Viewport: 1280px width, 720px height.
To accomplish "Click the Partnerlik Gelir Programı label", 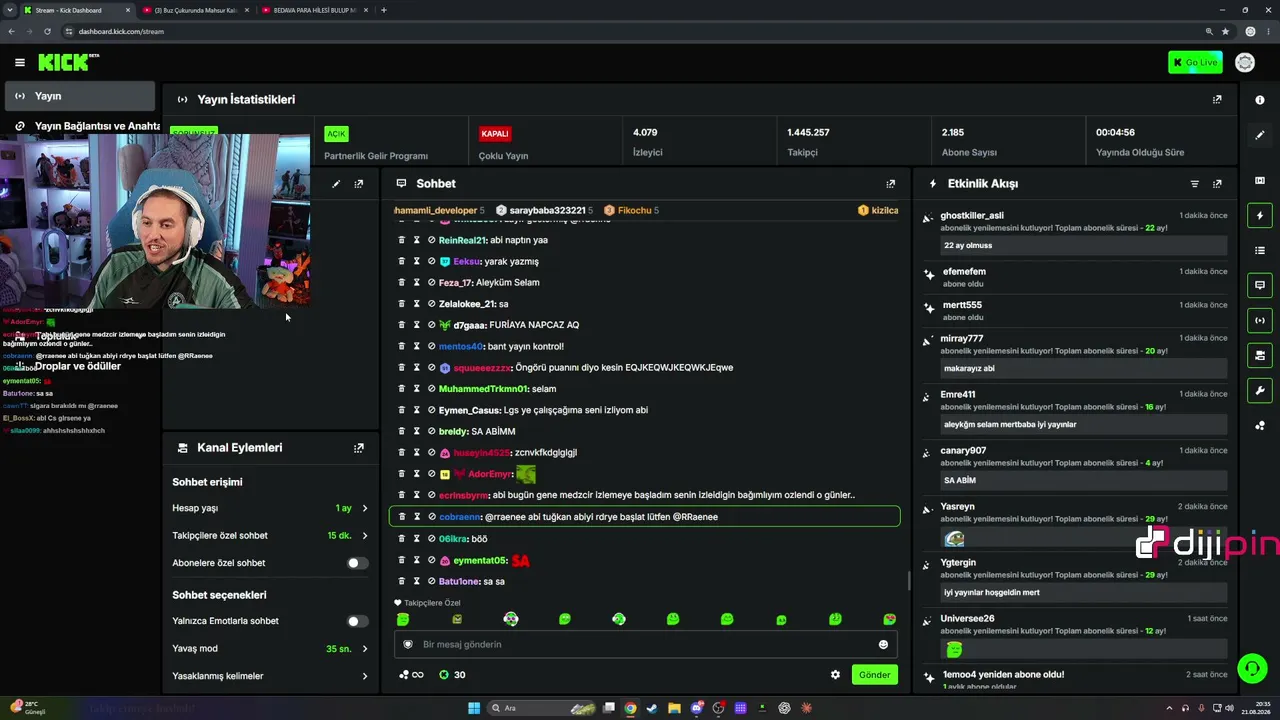I will [x=376, y=156].
